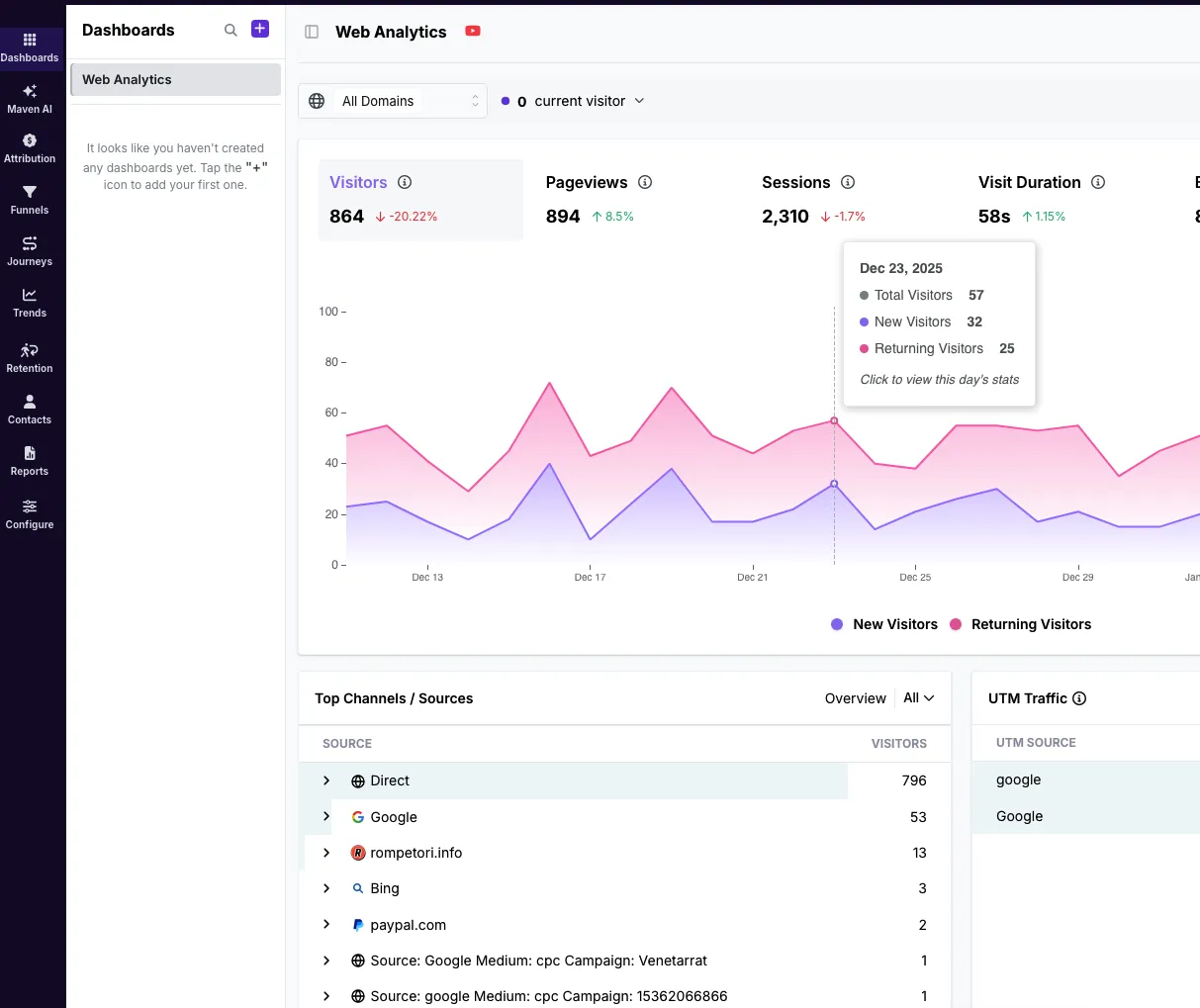Select the Web Analytics dashboard item
The image size is (1200, 1008).
click(175, 80)
